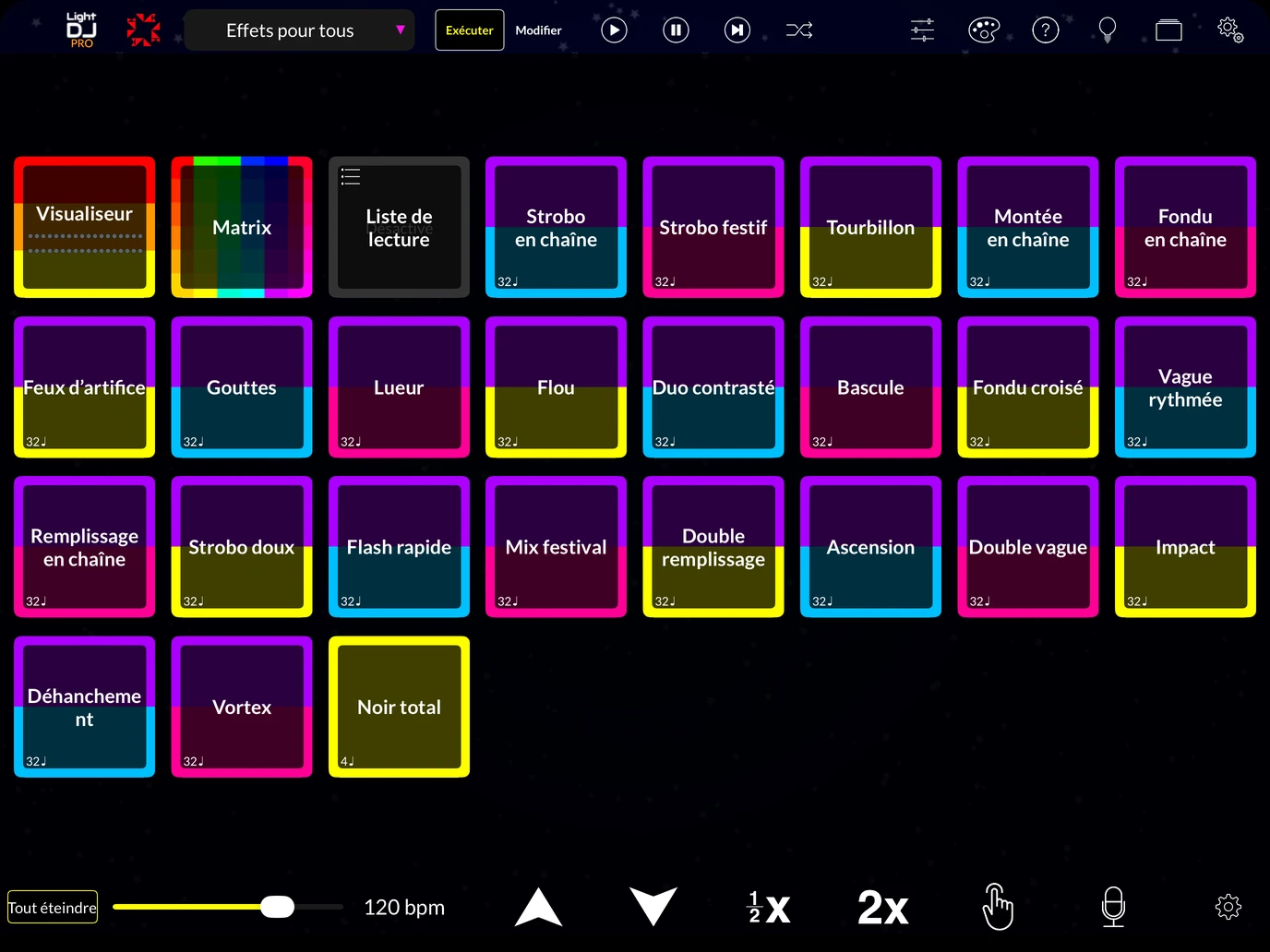Viewport: 1270px width, 952px height.
Task: Set double speed with the 2x button
Action: coord(883,908)
